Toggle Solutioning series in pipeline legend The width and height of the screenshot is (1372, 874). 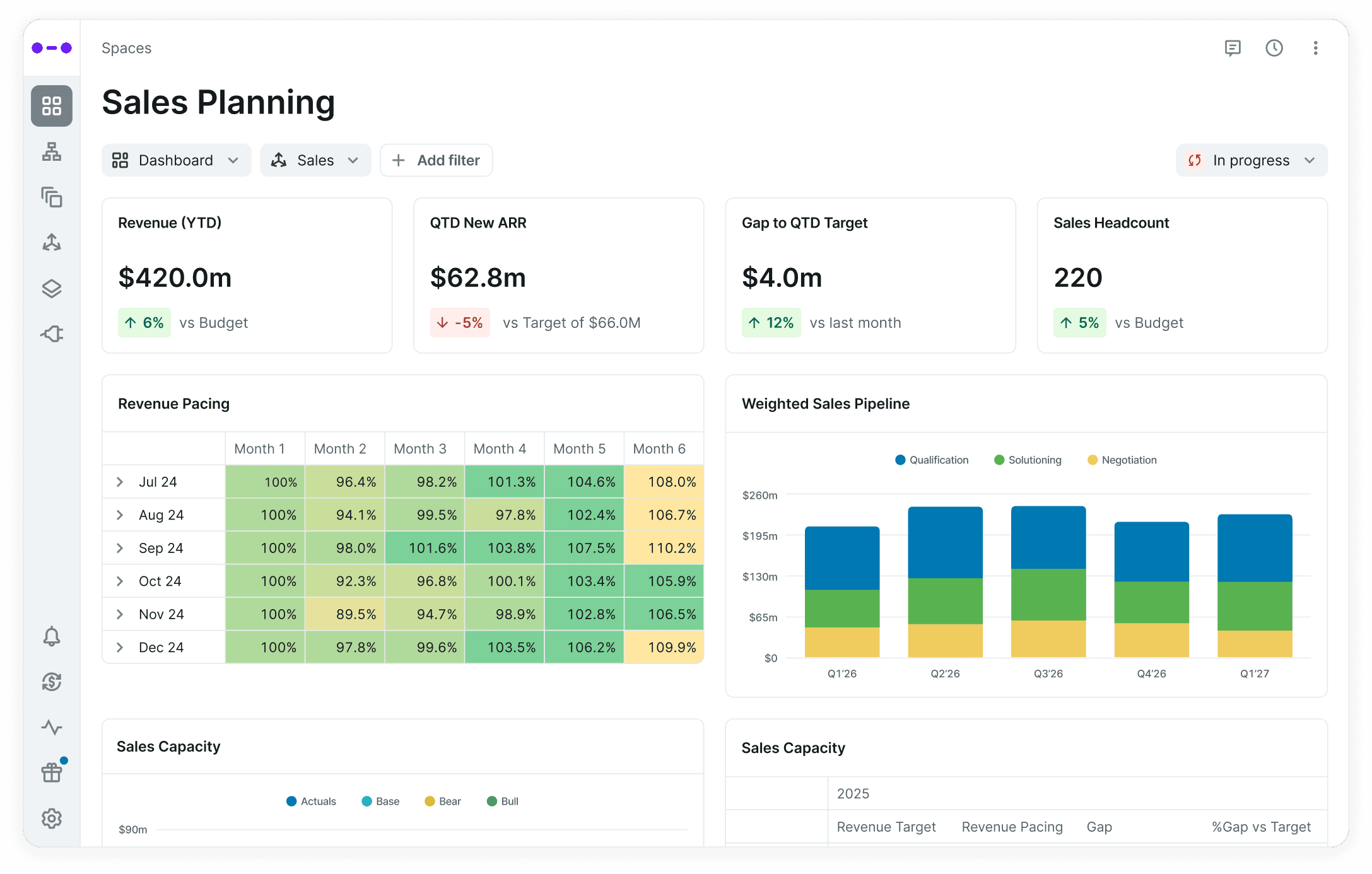coord(1028,460)
